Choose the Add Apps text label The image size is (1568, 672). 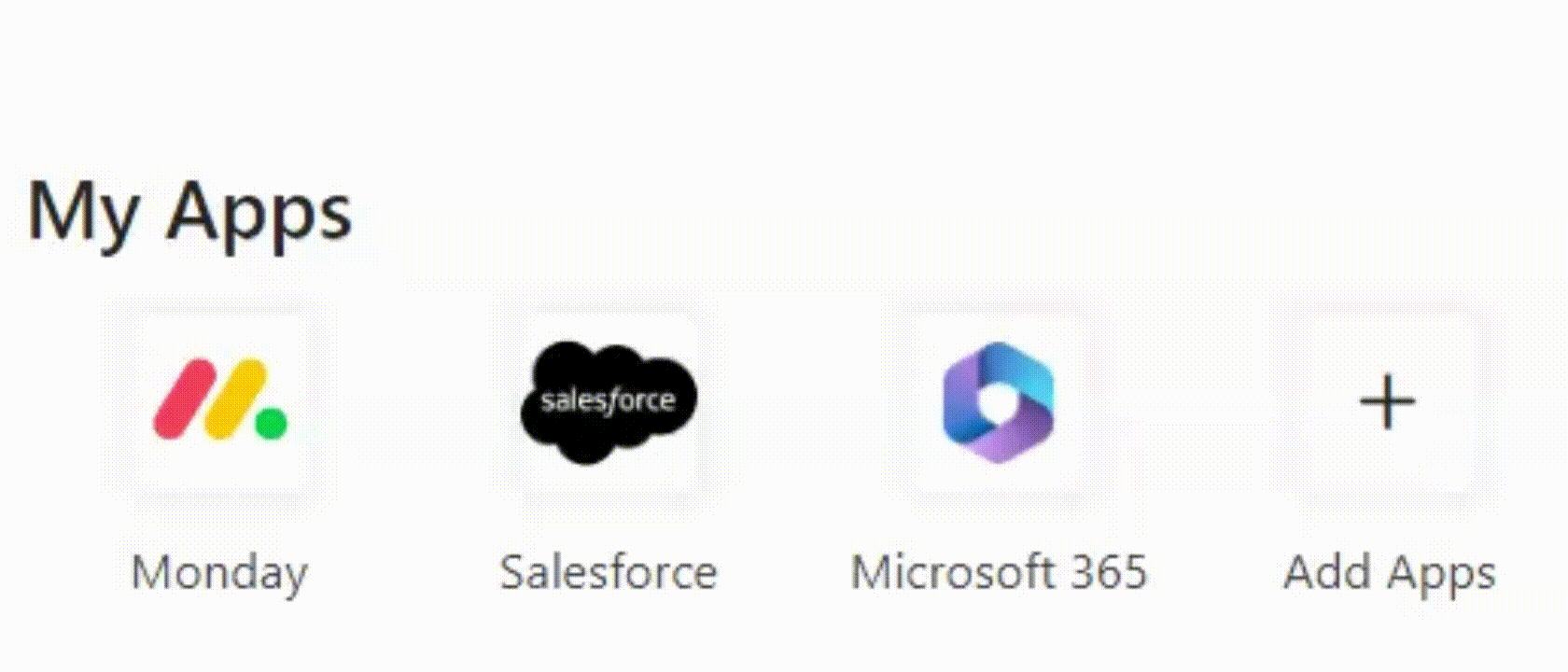1390,573
